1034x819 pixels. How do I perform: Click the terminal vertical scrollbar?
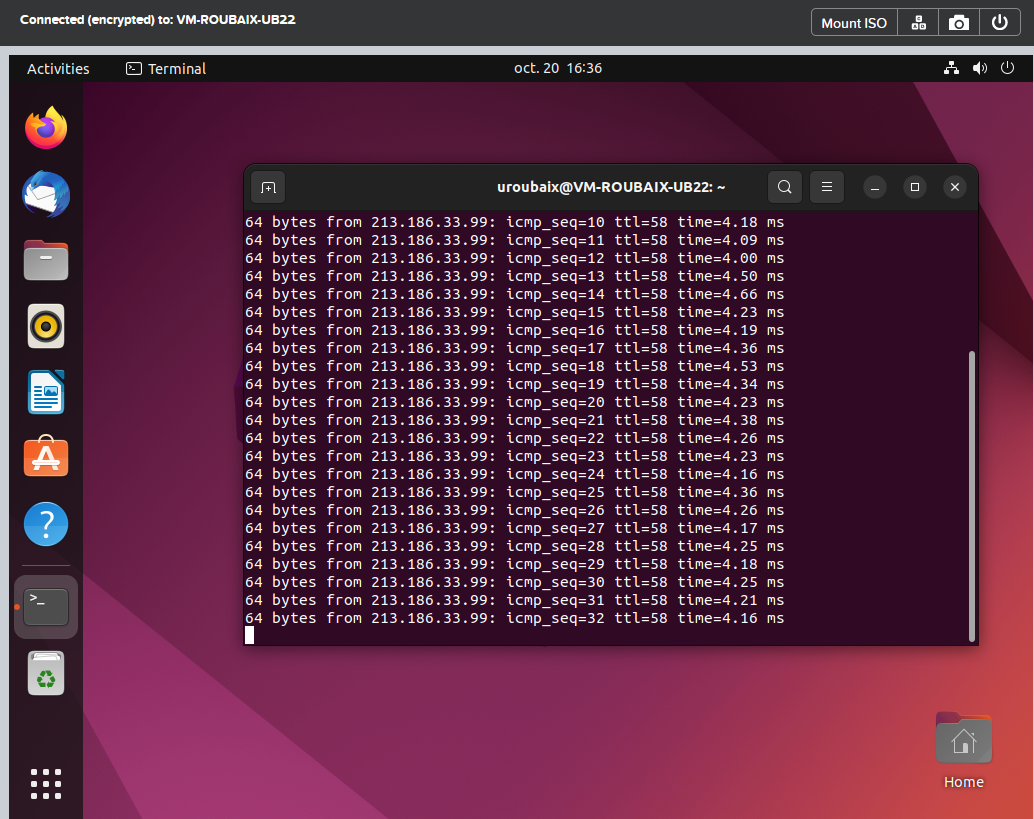pos(970,495)
